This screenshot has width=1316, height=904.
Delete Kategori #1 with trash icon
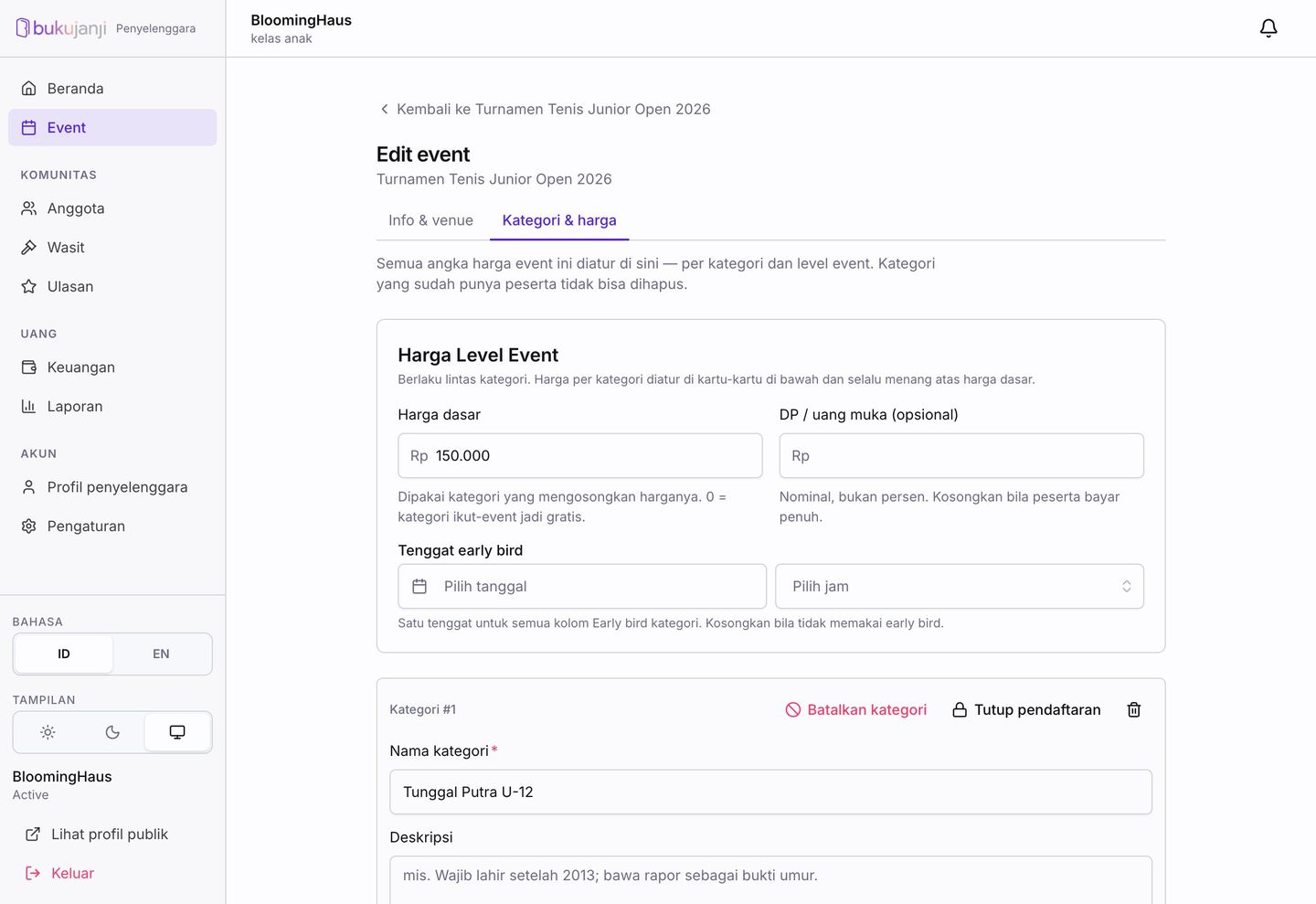pyautogui.click(x=1134, y=710)
